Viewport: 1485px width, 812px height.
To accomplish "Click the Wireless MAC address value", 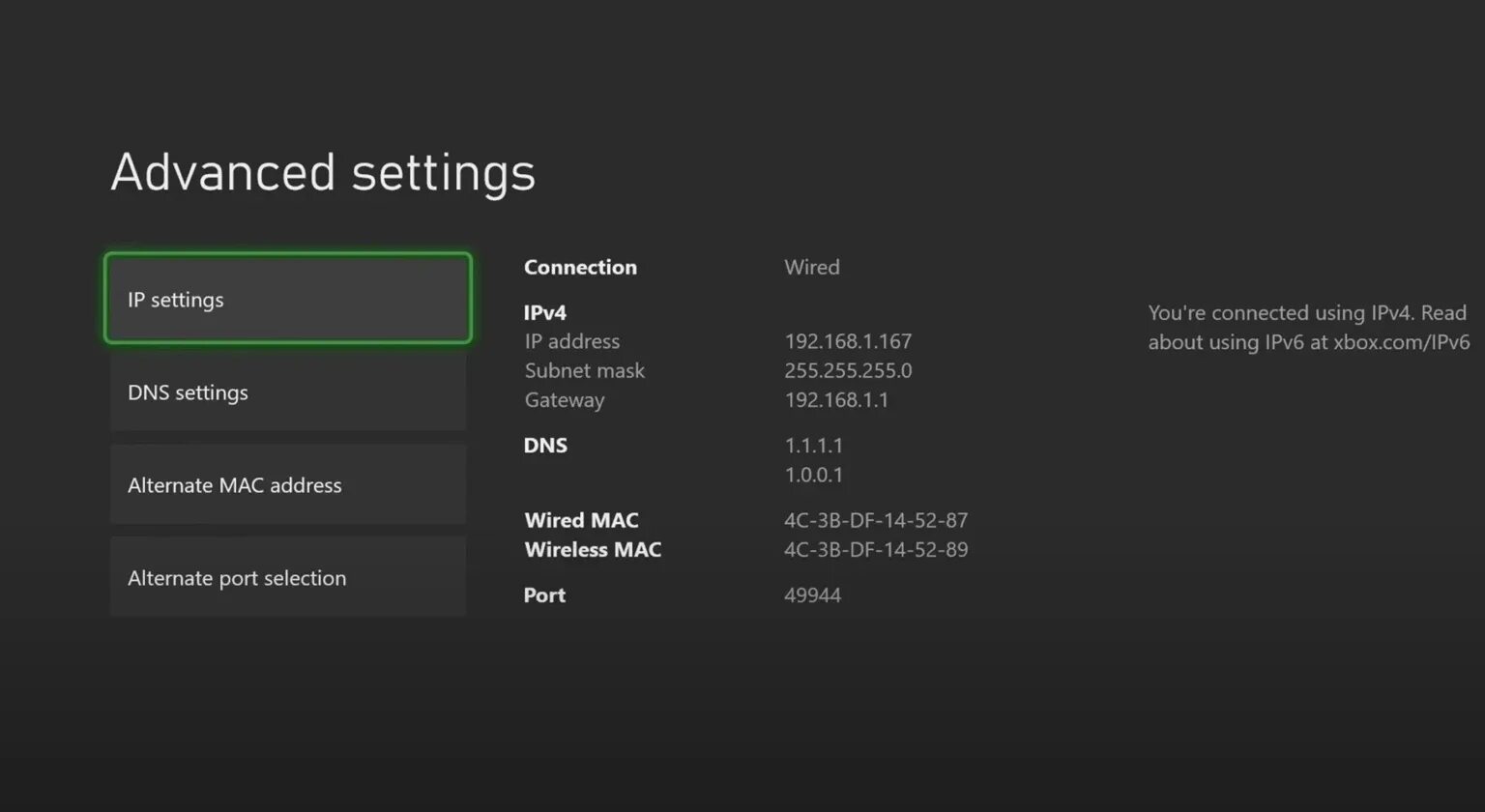I will (x=876, y=549).
